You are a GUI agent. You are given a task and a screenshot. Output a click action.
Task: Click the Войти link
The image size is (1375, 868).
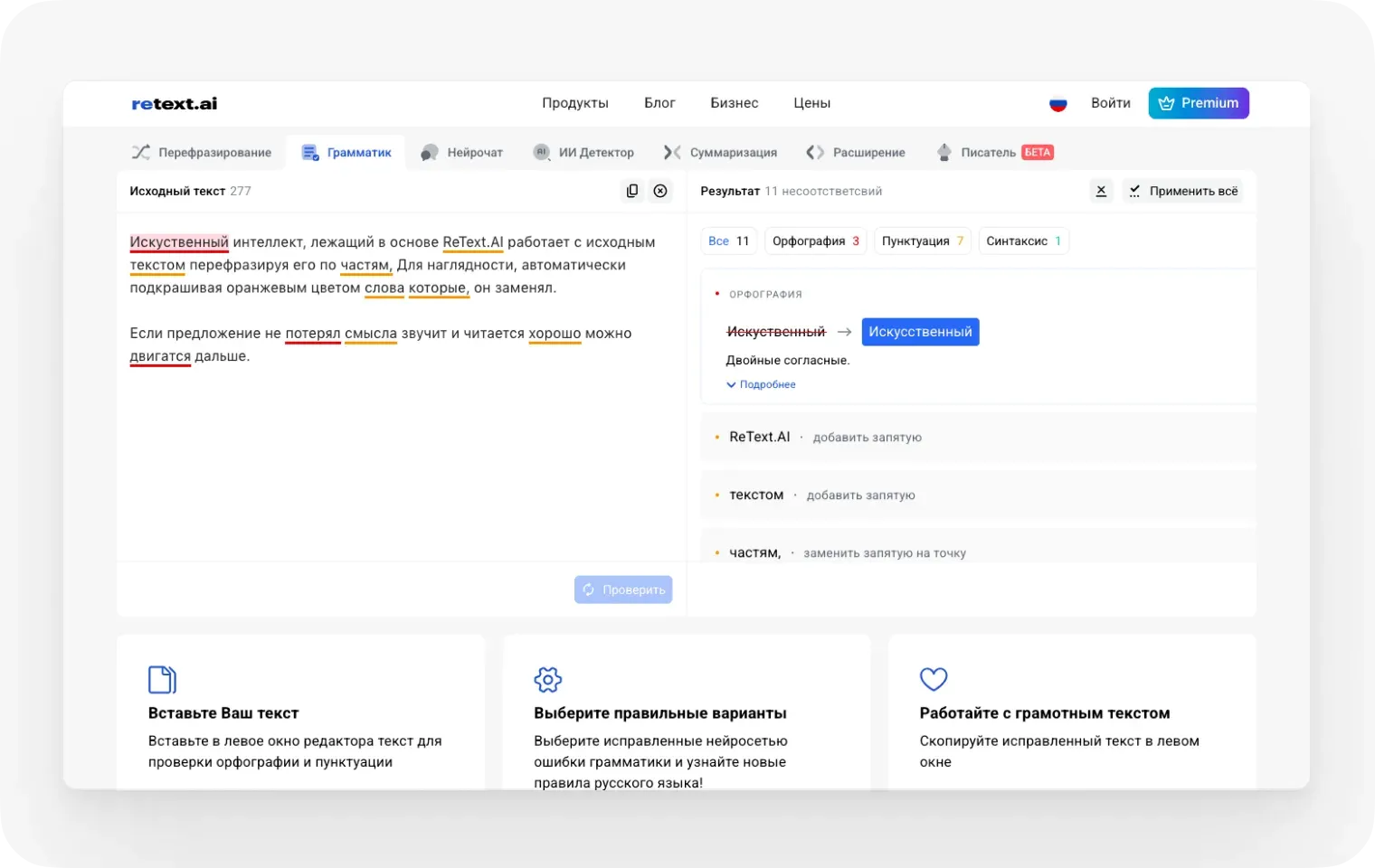click(1111, 103)
